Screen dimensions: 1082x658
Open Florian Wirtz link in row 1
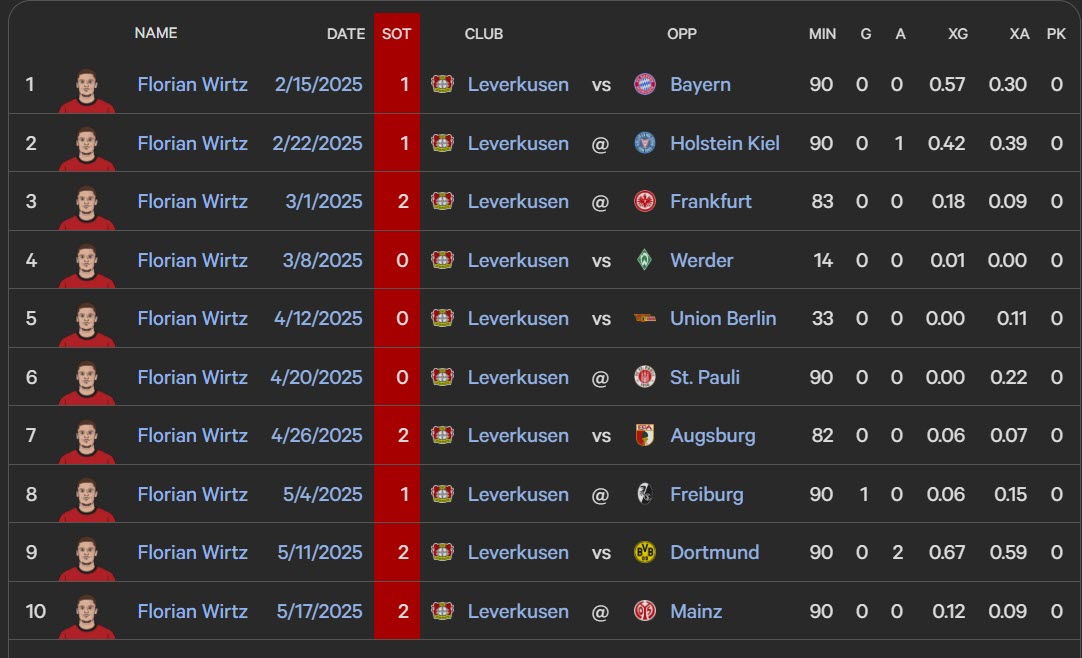(193, 84)
